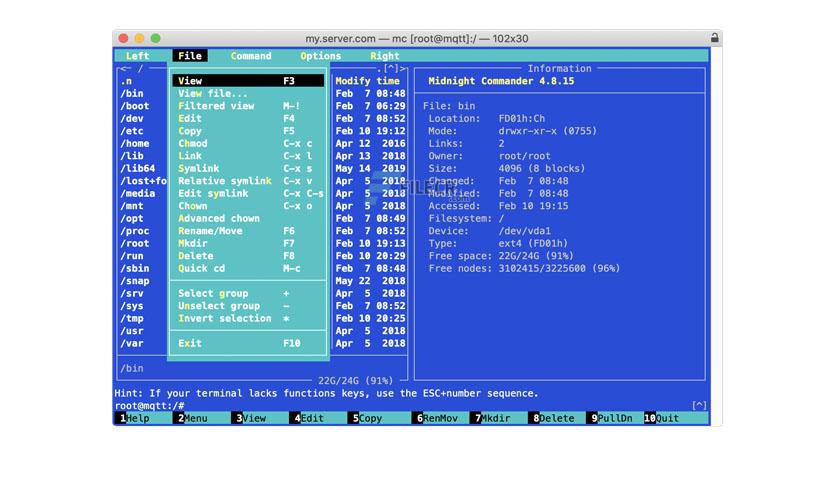836x484 pixels.
Task: Choose Edit symlink menu entry
Action: (x=248, y=193)
